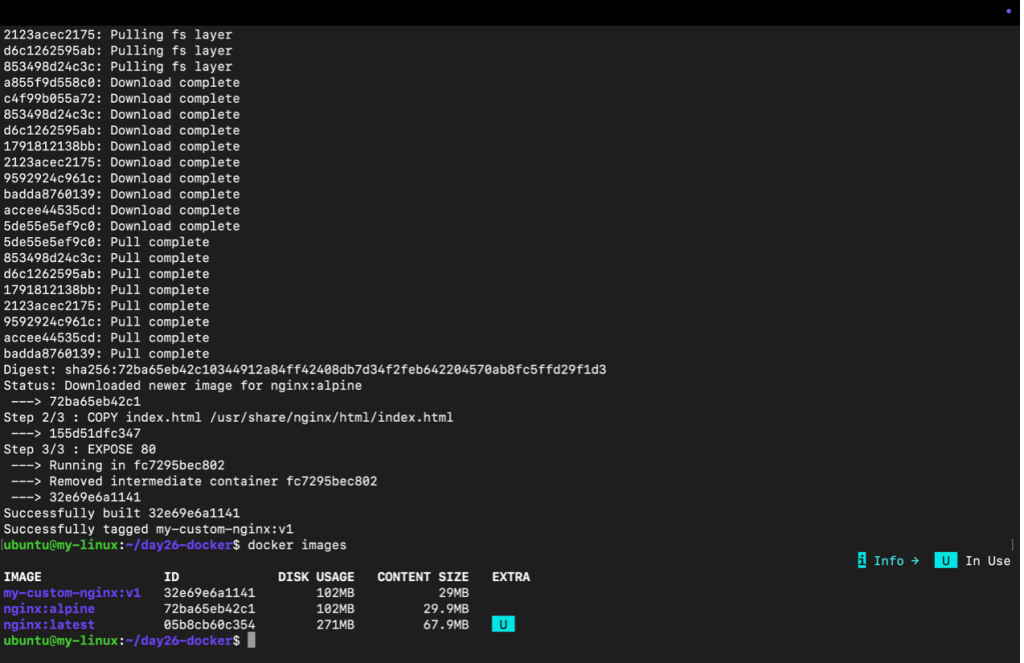Click the IMAGE column header
Image resolution: width=1024 pixels, height=663 pixels.
click(x=22, y=577)
